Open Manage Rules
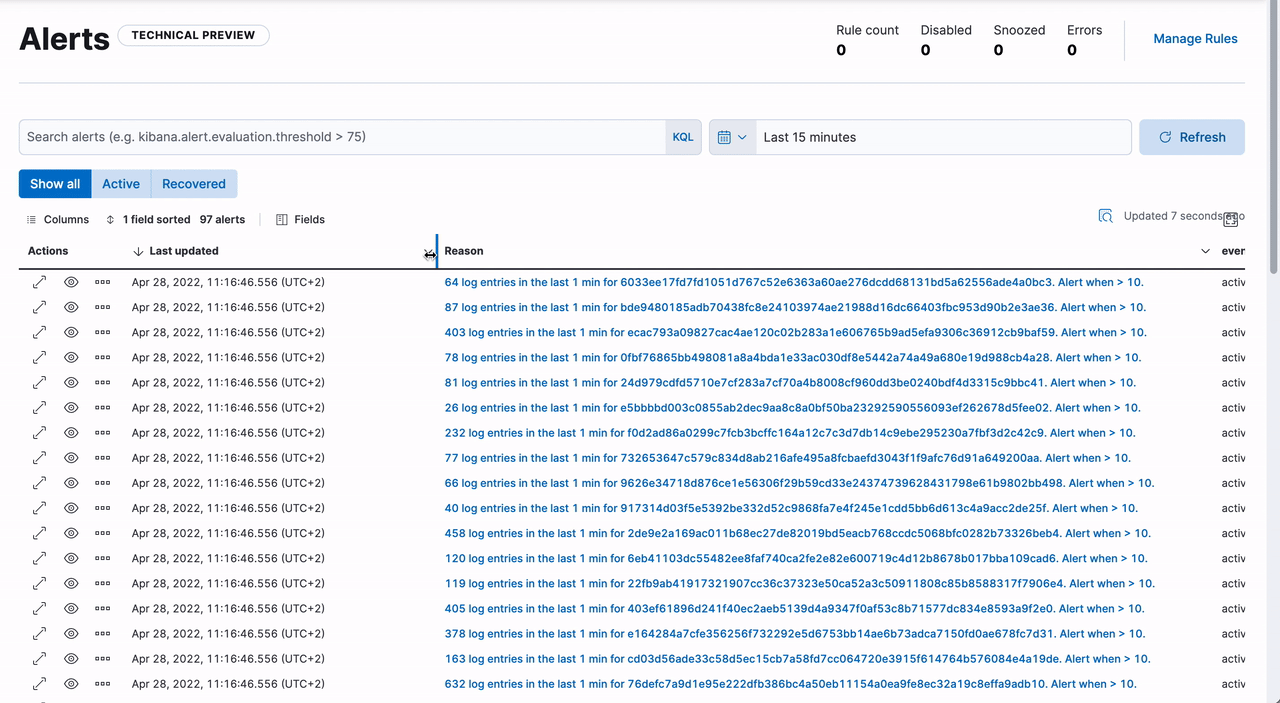The height and width of the screenshot is (703, 1280). [1195, 38]
